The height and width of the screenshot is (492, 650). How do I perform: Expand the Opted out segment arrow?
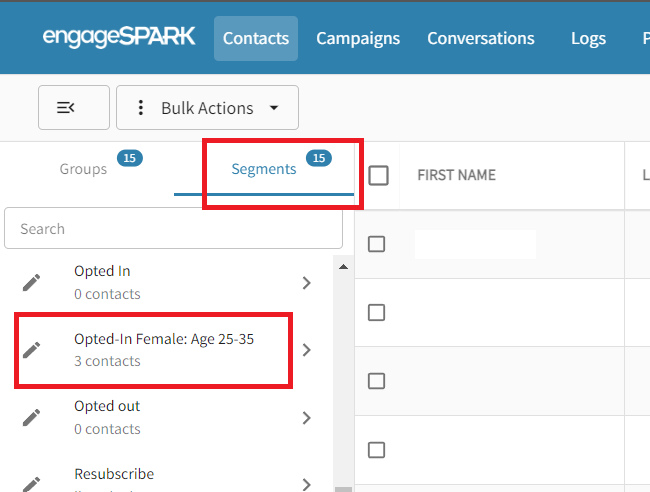pos(307,418)
